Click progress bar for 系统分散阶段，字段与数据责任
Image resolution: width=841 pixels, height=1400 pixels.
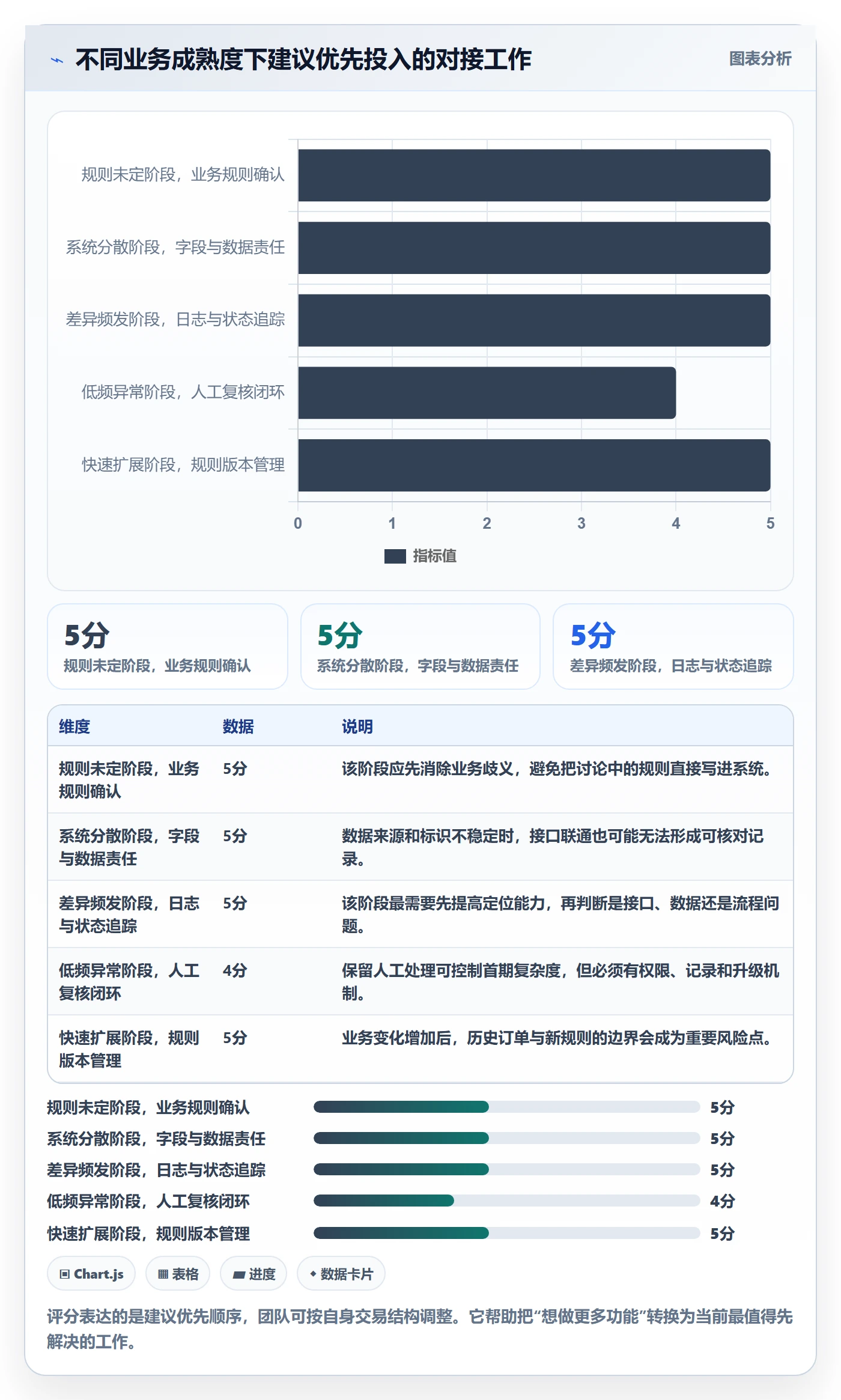(x=507, y=1138)
